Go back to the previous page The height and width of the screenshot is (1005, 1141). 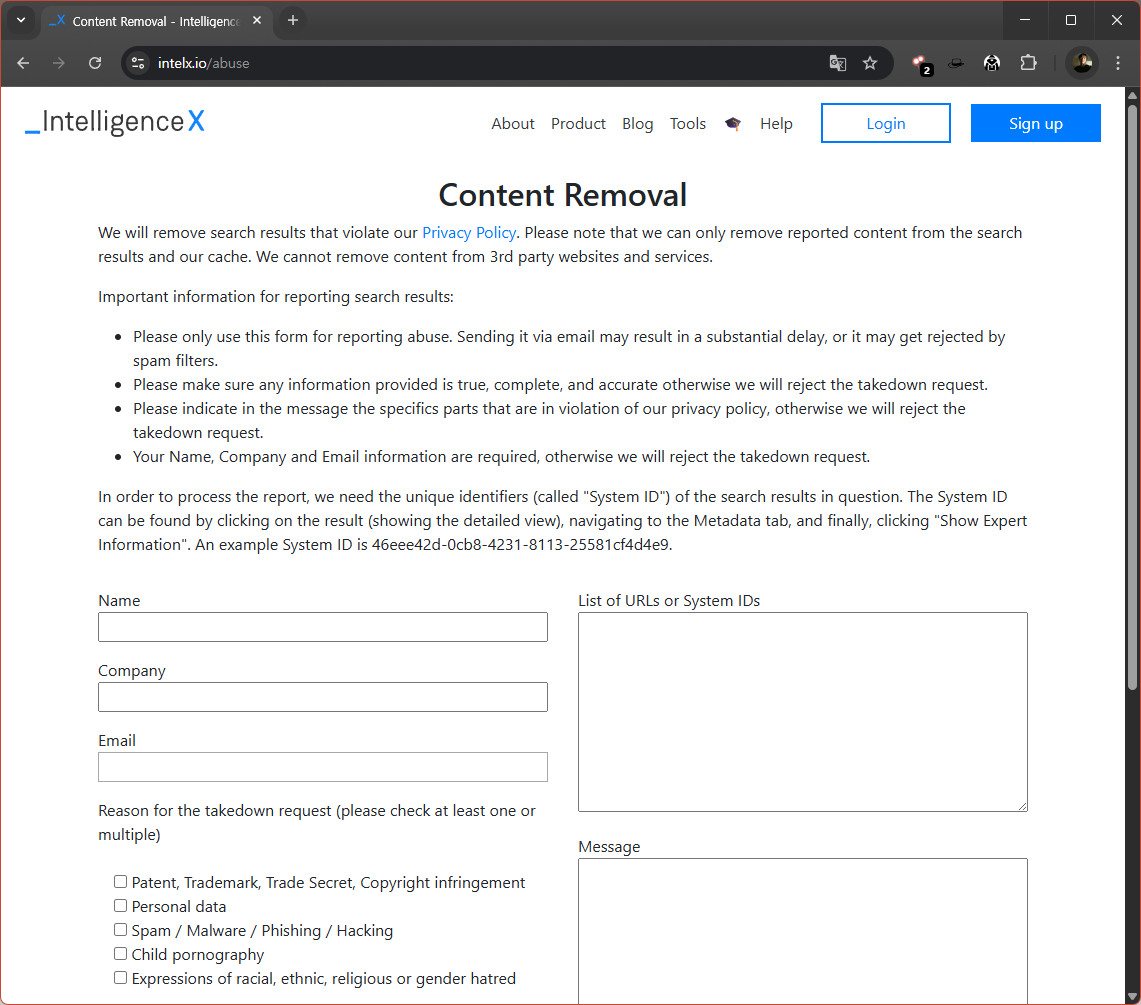click(23, 63)
